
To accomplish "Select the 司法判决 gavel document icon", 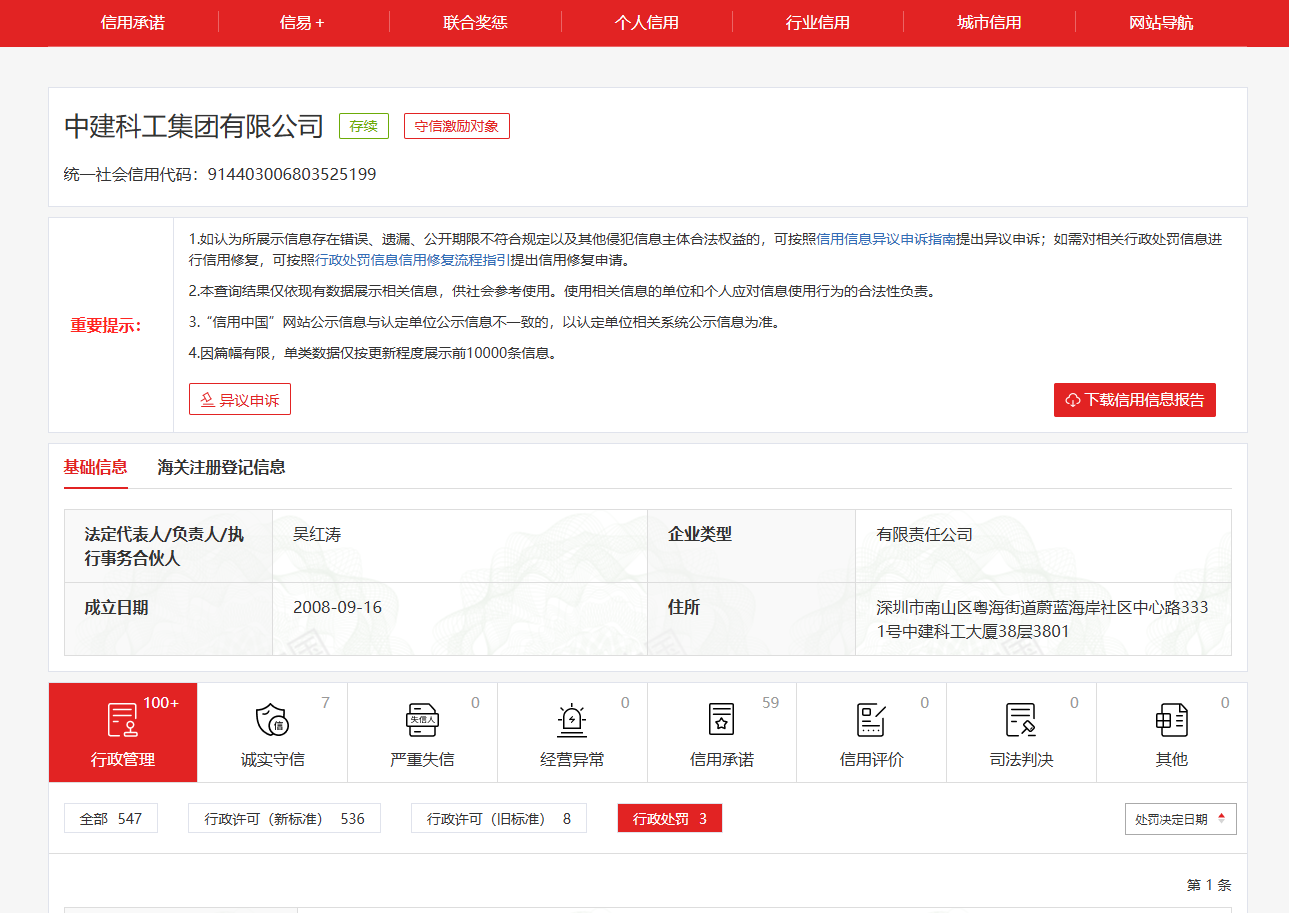I will (1021, 720).
